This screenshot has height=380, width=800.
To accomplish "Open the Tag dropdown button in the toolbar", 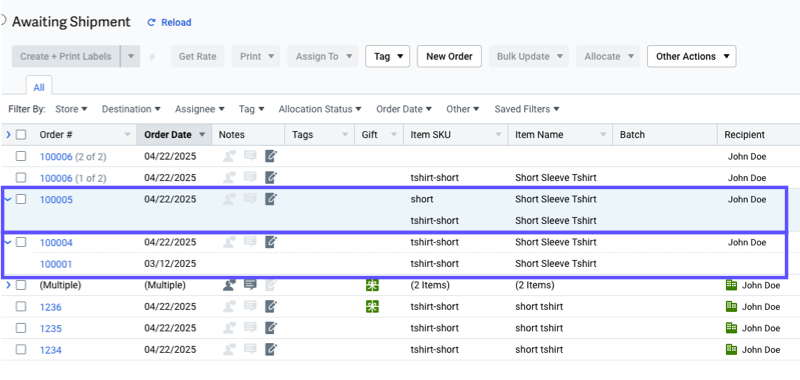I will click(x=388, y=57).
